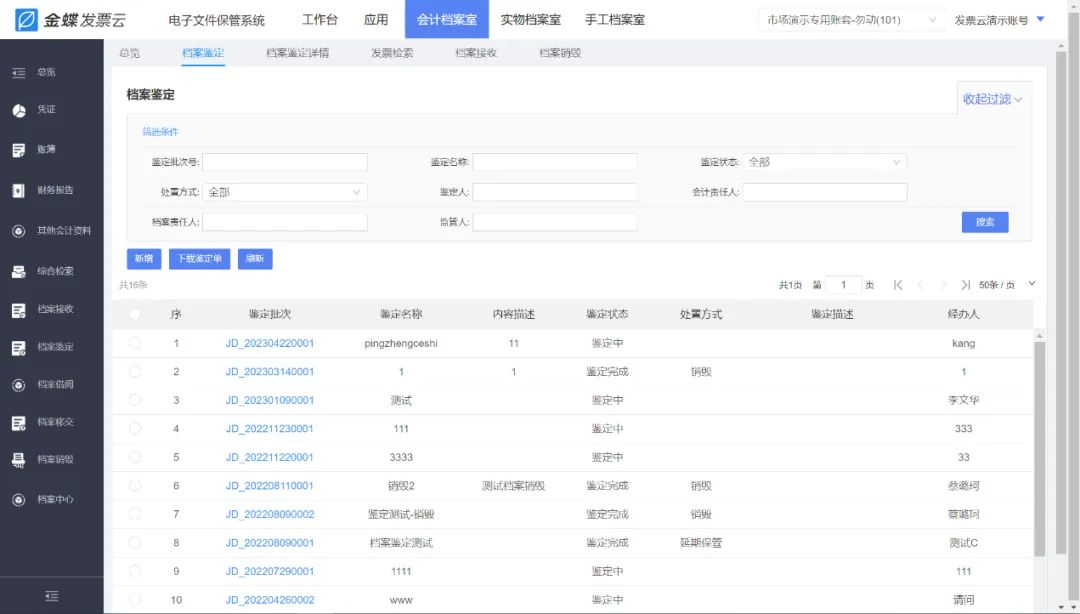Go to the 总览 sub-tab
1080x614 pixels.
[x=129, y=53]
